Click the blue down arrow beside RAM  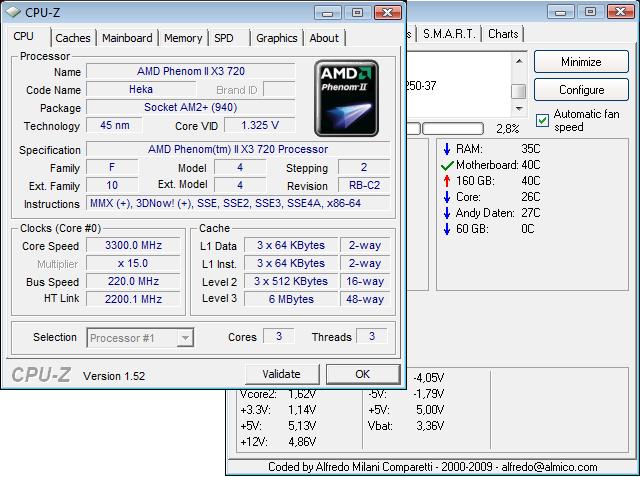(446, 149)
